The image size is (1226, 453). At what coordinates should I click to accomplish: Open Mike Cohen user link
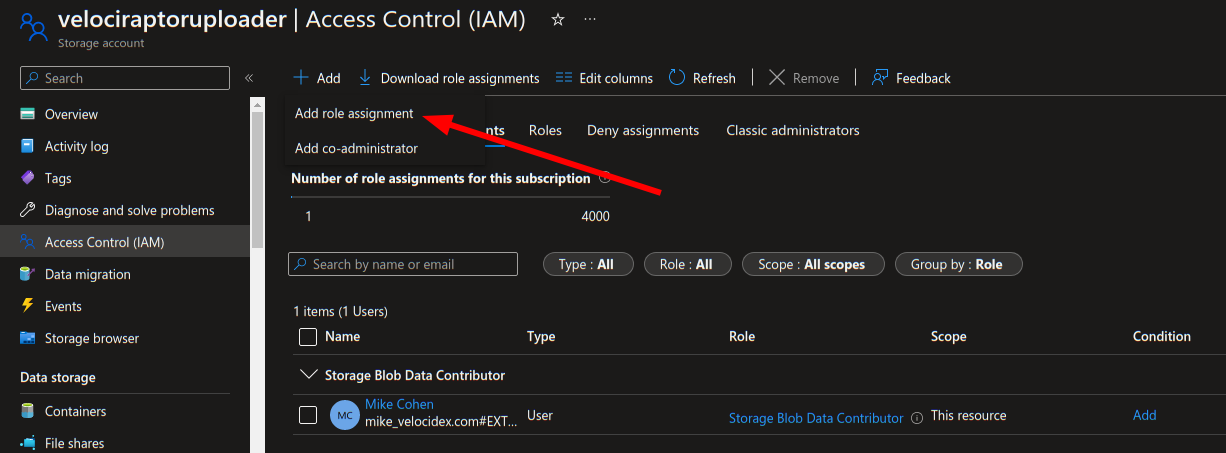point(399,405)
